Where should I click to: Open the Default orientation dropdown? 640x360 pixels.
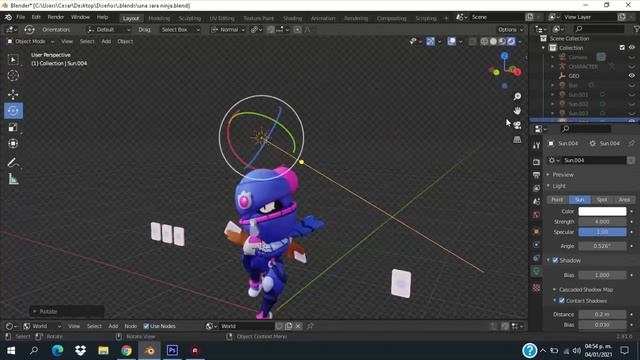tap(109, 29)
